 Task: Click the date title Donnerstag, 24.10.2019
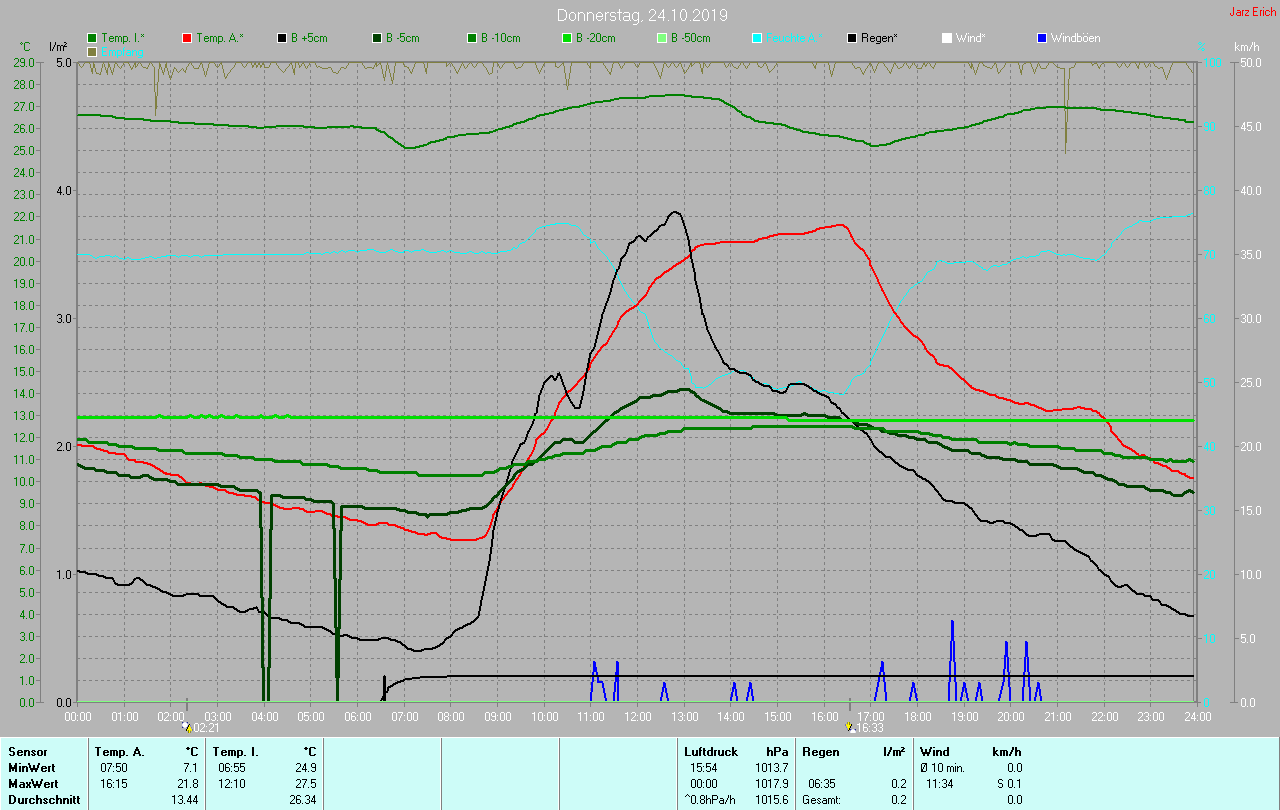coord(642,16)
